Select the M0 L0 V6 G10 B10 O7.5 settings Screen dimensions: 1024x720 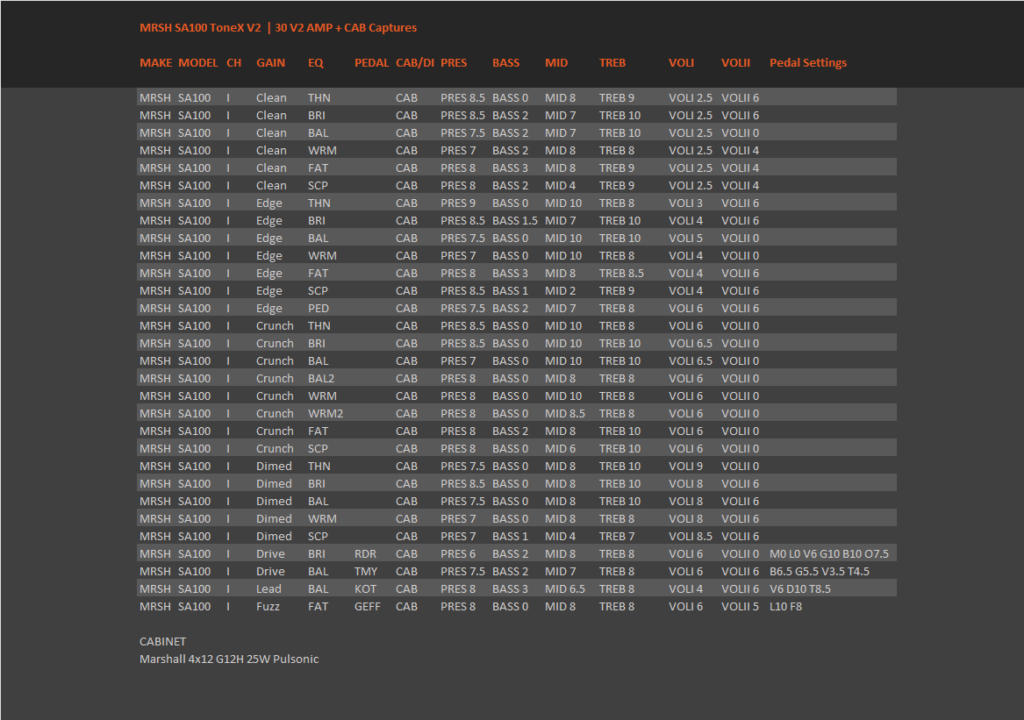[x=829, y=555]
